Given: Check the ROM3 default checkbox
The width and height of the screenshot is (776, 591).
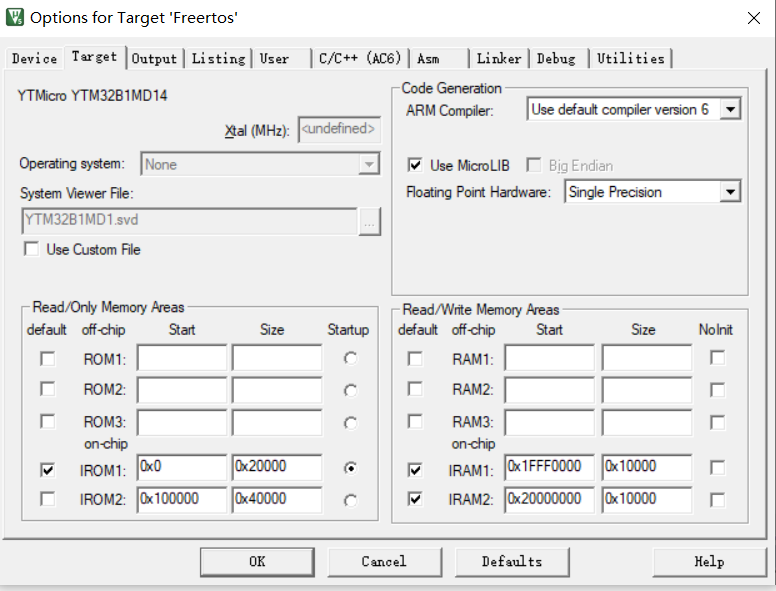Looking at the screenshot, I should coord(48,421).
